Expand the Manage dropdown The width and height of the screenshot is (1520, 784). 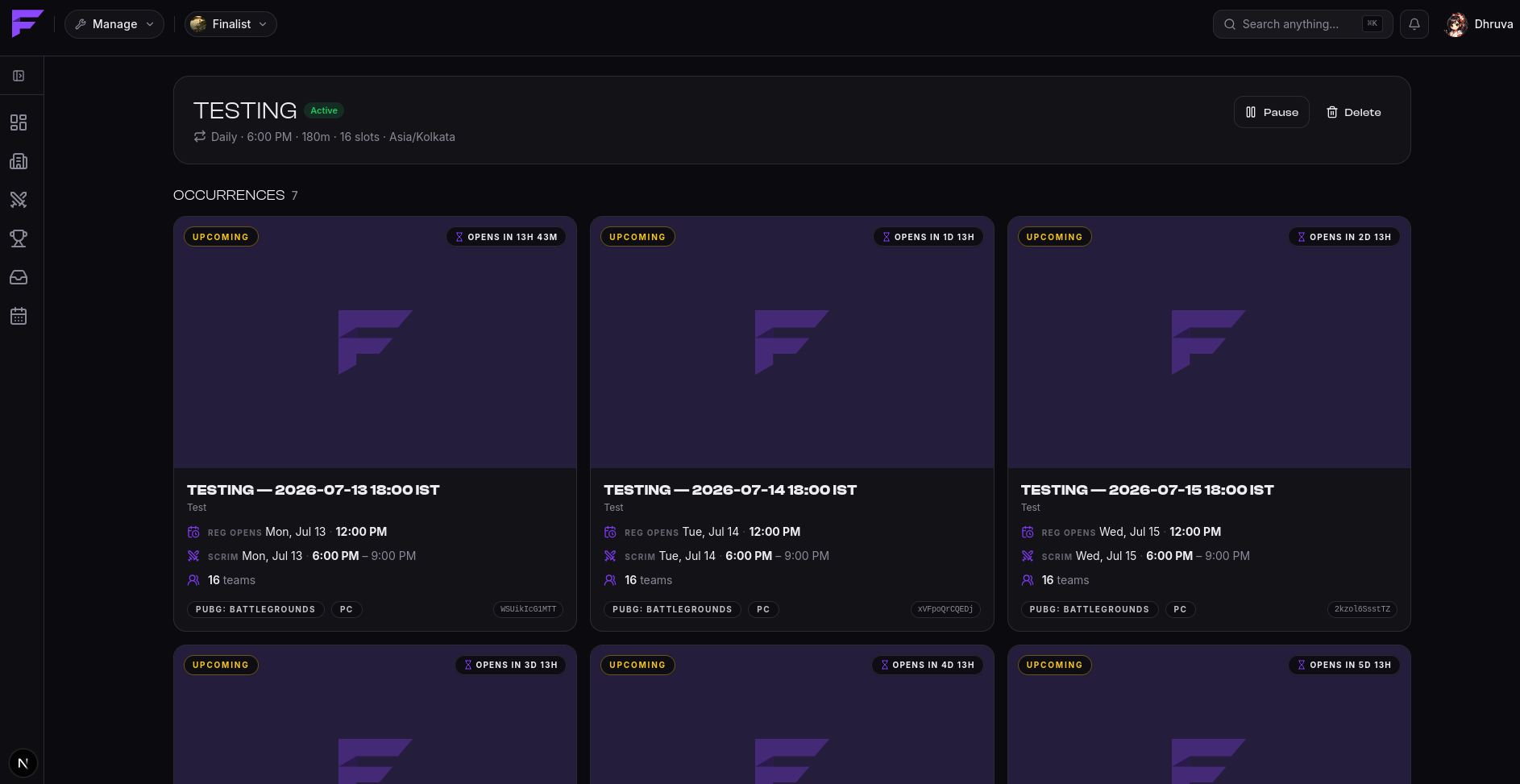(x=114, y=24)
